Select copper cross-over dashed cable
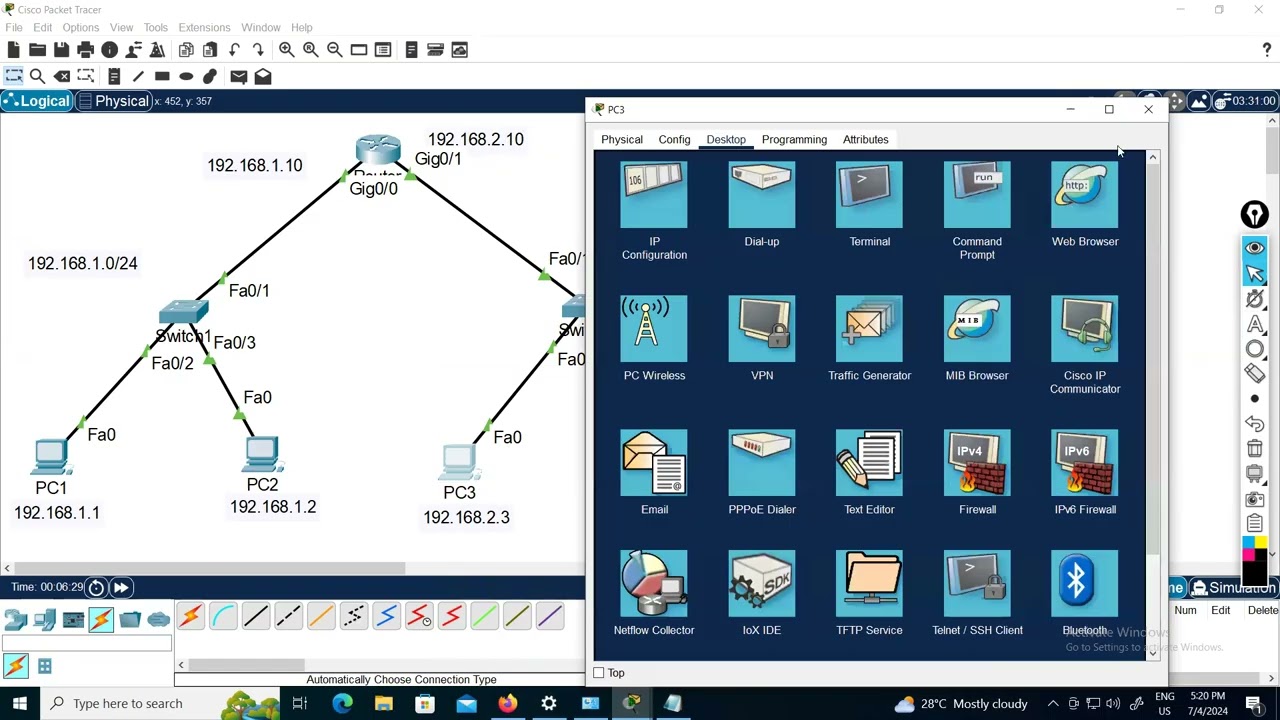Screen dimensions: 1280x720 point(288,617)
